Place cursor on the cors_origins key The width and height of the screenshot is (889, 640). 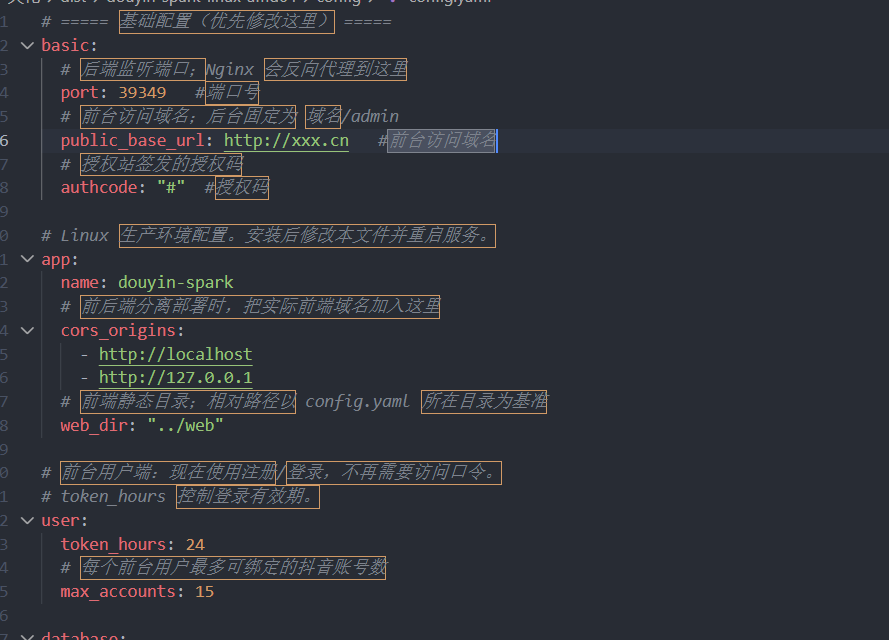[x=118, y=330]
